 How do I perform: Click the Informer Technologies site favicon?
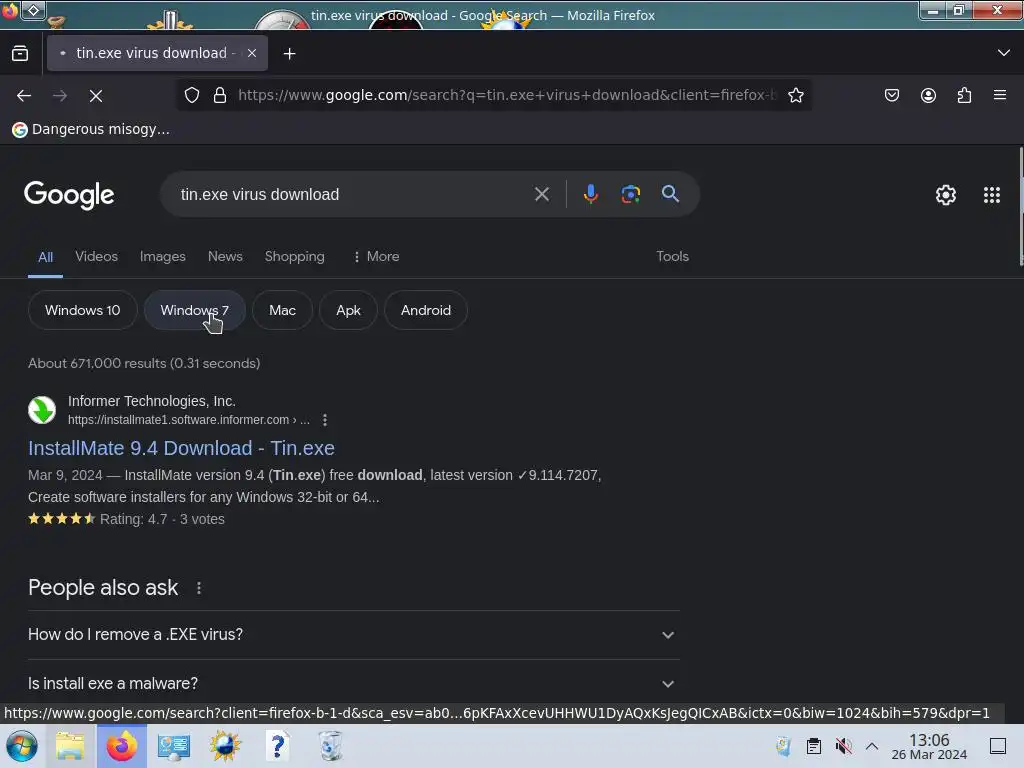[x=42, y=410]
